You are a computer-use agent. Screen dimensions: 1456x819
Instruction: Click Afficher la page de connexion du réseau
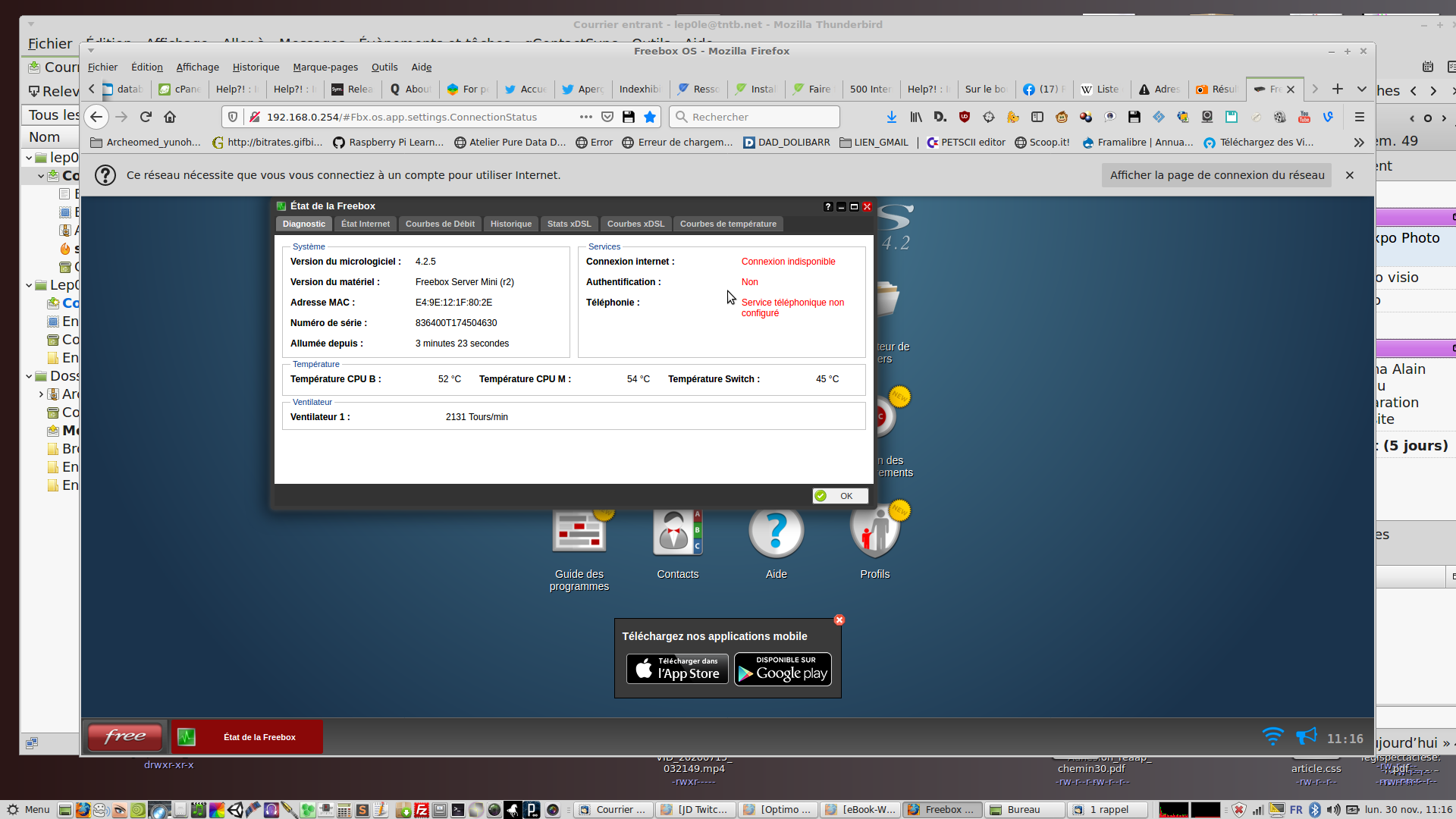click(x=1216, y=175)
